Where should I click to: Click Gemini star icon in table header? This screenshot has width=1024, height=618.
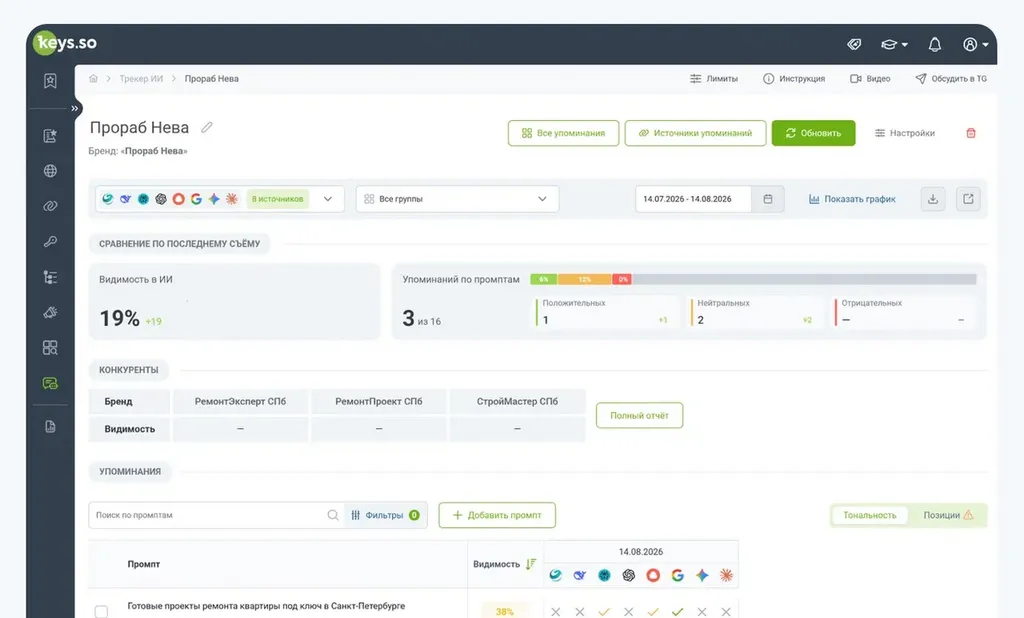[702, 576]
